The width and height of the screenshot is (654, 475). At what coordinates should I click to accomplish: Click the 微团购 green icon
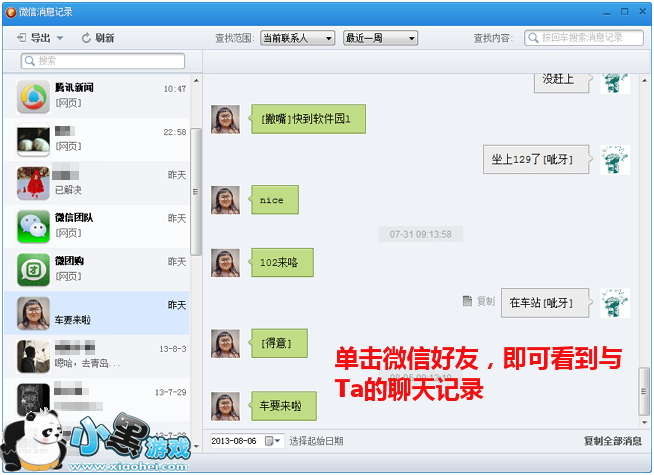click(33, 270)
